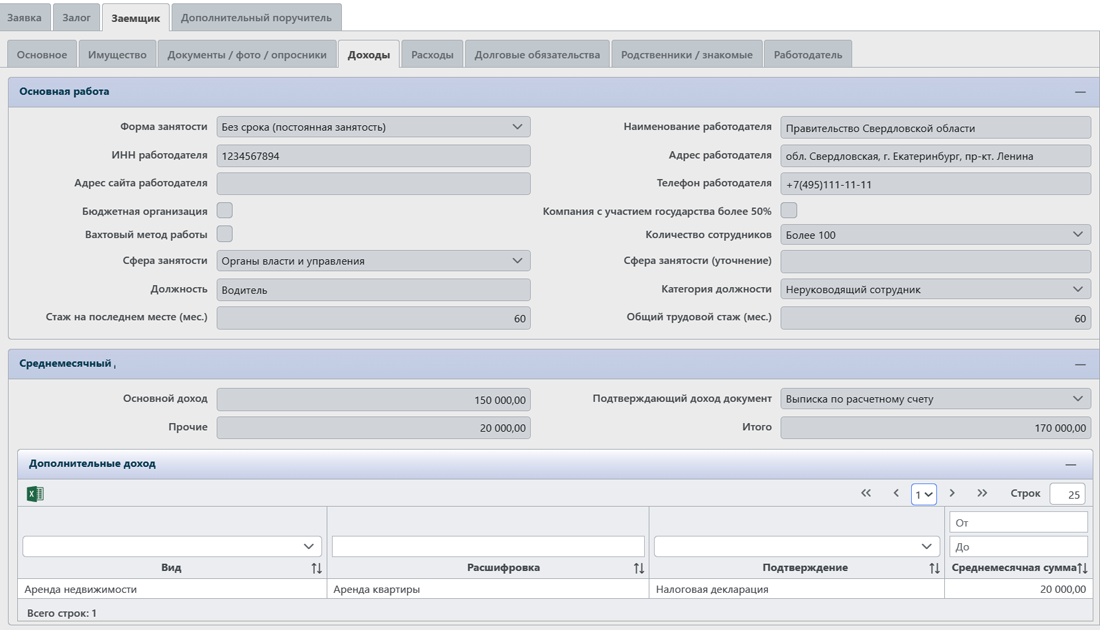Sort table by Подтверждение column

point(934,568)
